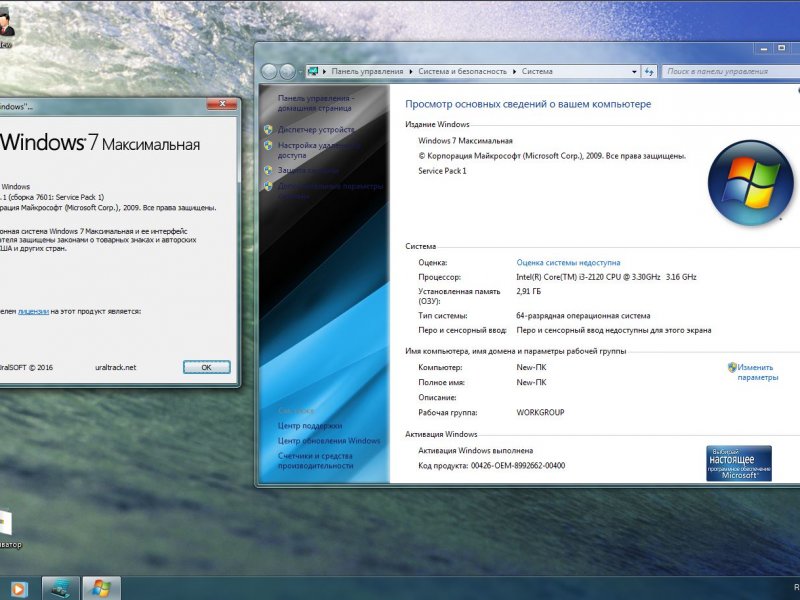Screen dimensions: 800x600
Task: Click Изменить параметры link
Action: (x=758, y=372)
